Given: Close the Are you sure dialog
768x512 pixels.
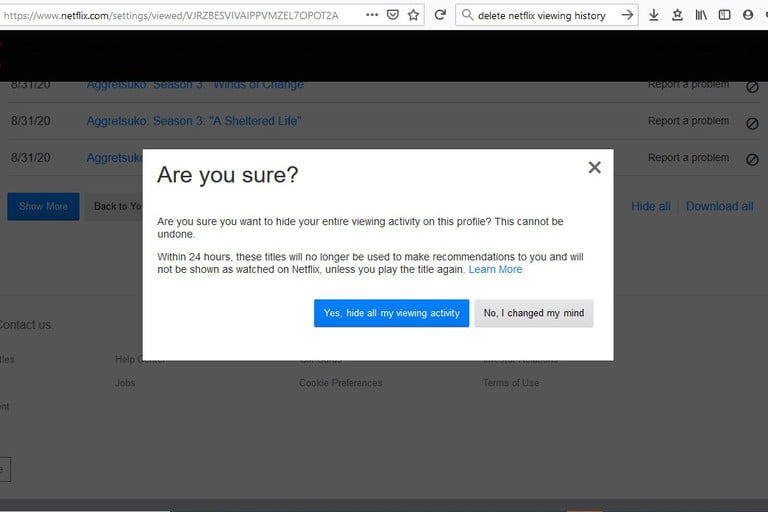Looking at the screenshot, I should [x=595, y=168].
